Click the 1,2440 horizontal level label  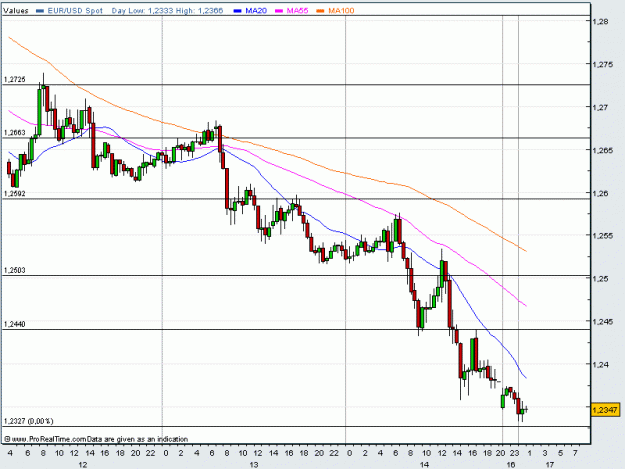point(15,324)
